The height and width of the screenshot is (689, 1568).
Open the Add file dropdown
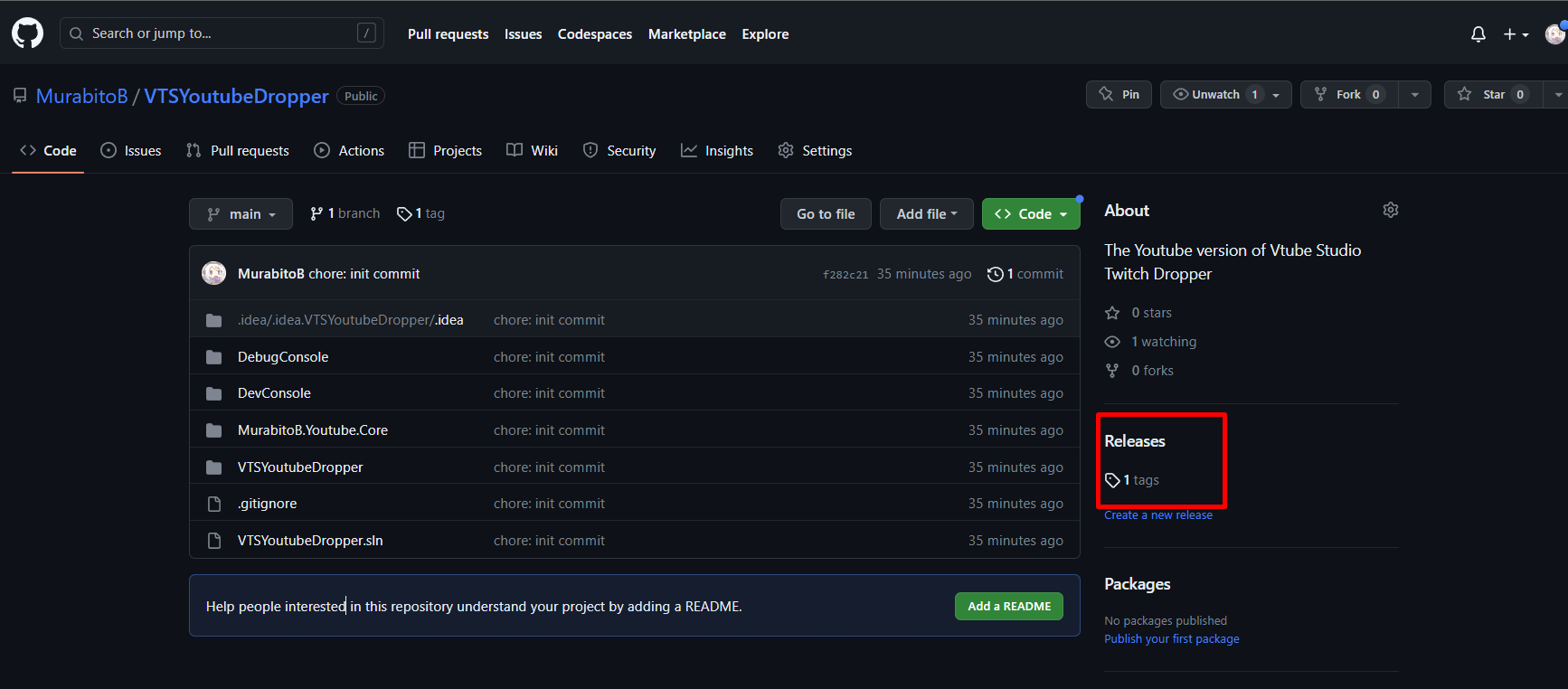click(927, 214)
